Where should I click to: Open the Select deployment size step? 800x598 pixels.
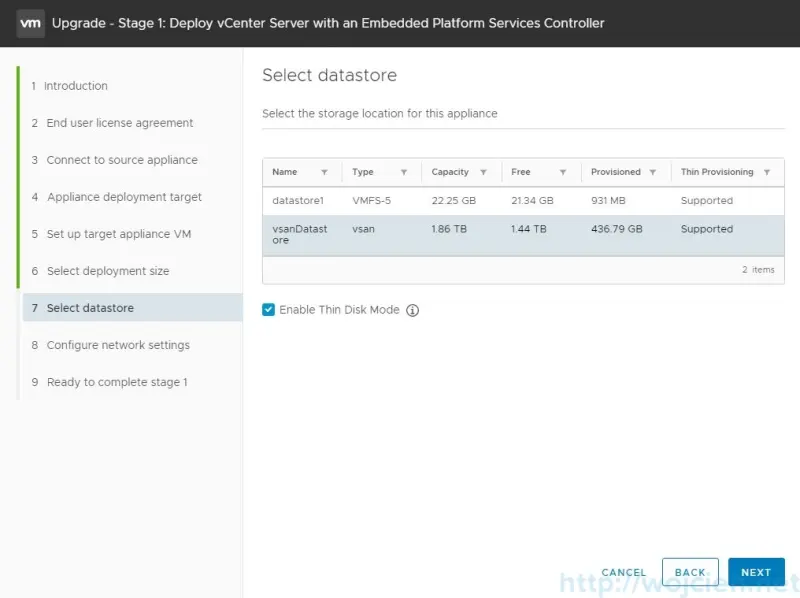point(107,271)
